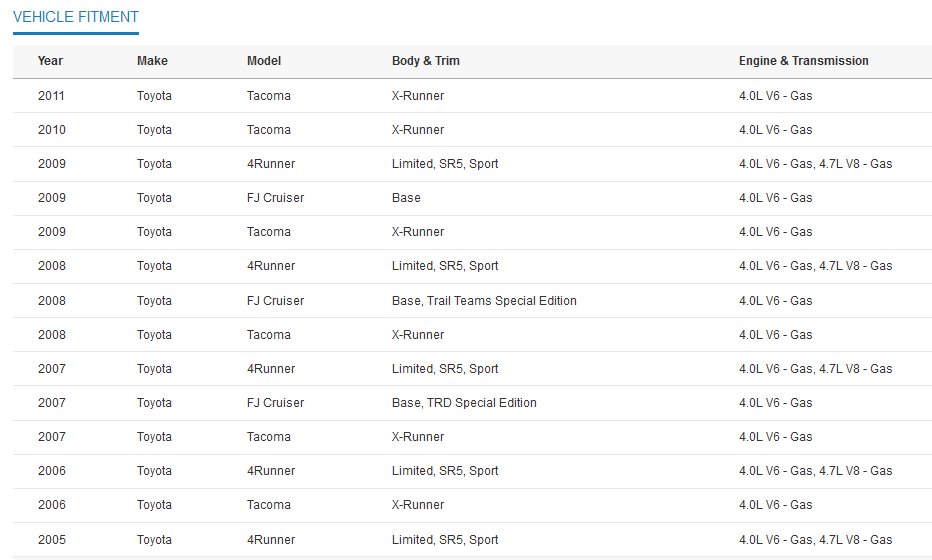Click Base trim in 2009 FJ Cruiser row
This screenshot has width=932, height=560.
406,198
